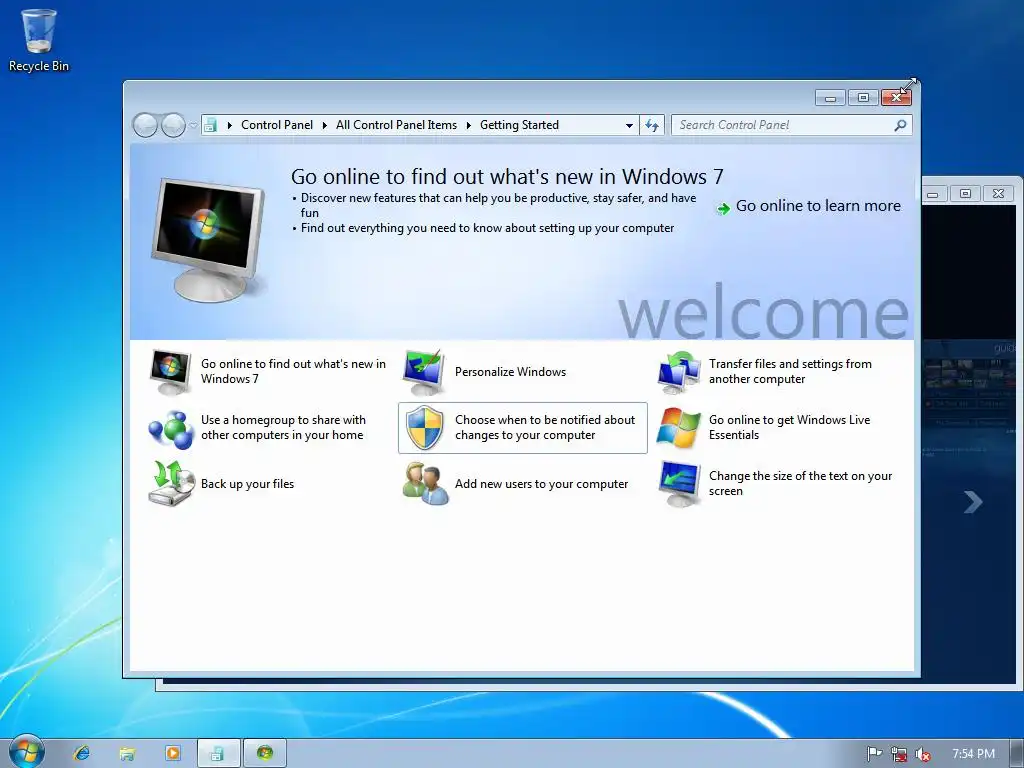Click the Back up your files drive icon
Image resolution: width=1024 pixels, height=768 pixels.
click(171, 483)
